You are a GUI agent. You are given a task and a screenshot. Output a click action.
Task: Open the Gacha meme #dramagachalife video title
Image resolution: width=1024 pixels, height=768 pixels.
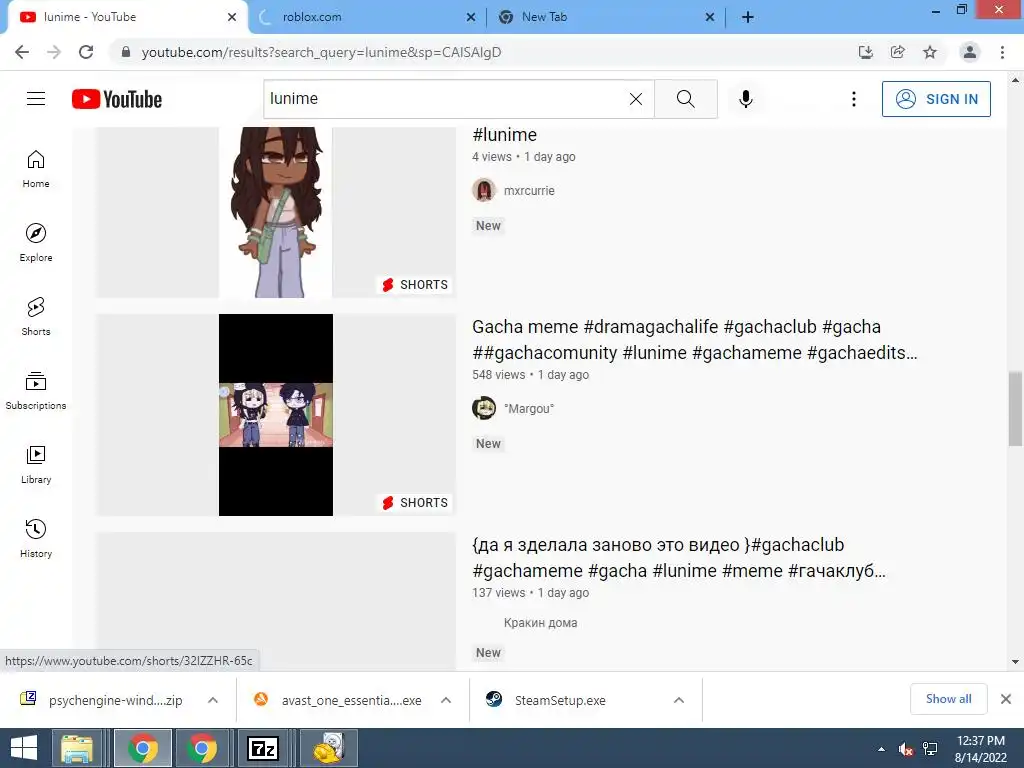pos(694,340)
